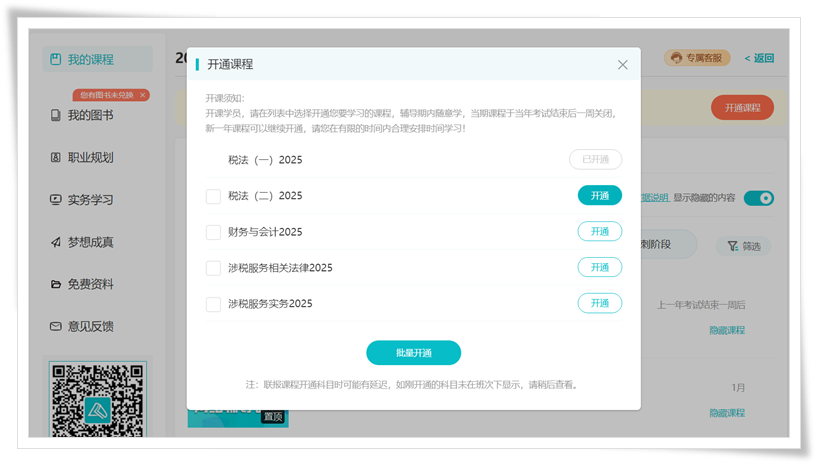Click the 意见反馈 envelope icon

point(56,327)
